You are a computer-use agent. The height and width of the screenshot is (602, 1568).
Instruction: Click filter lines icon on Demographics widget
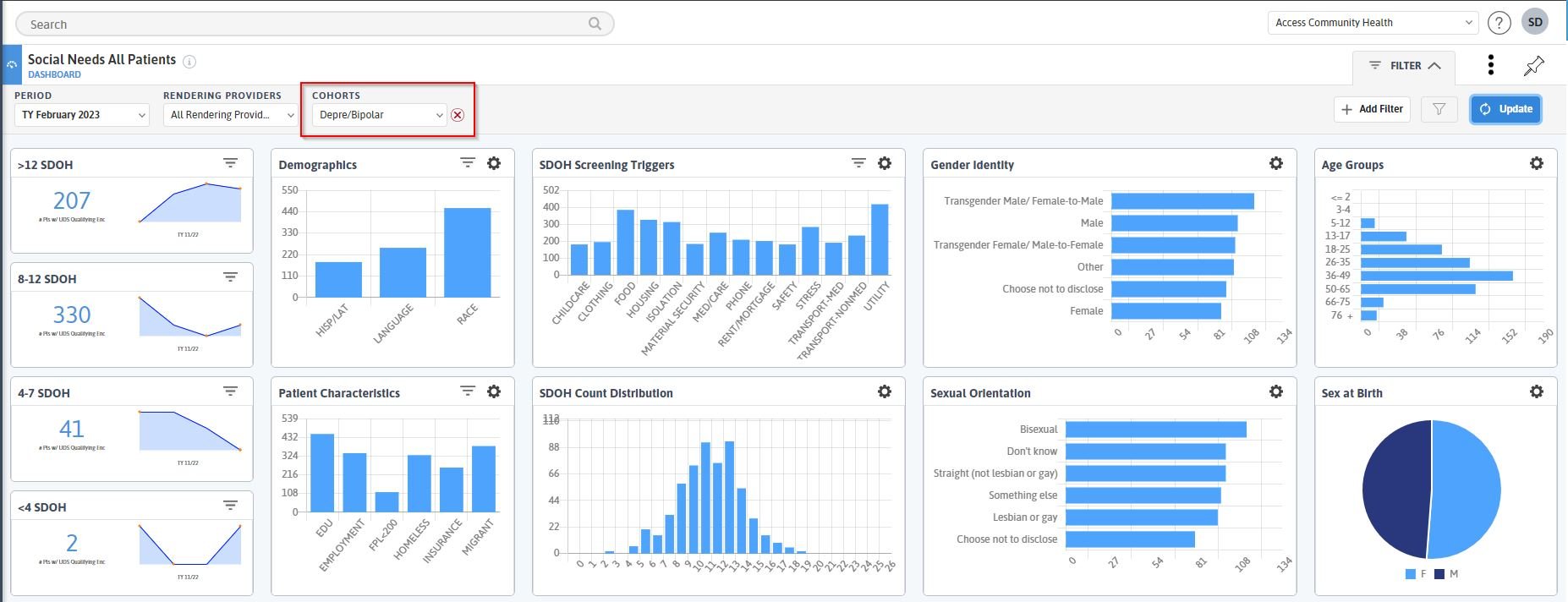(467, 163)
